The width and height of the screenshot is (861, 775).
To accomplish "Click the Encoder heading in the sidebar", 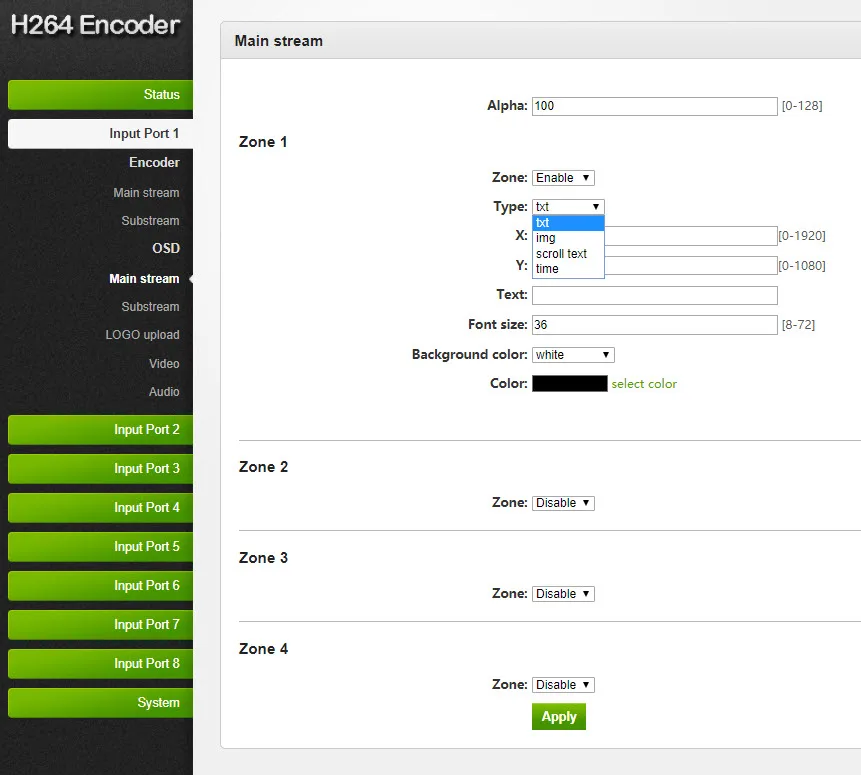I will [154, 163].
